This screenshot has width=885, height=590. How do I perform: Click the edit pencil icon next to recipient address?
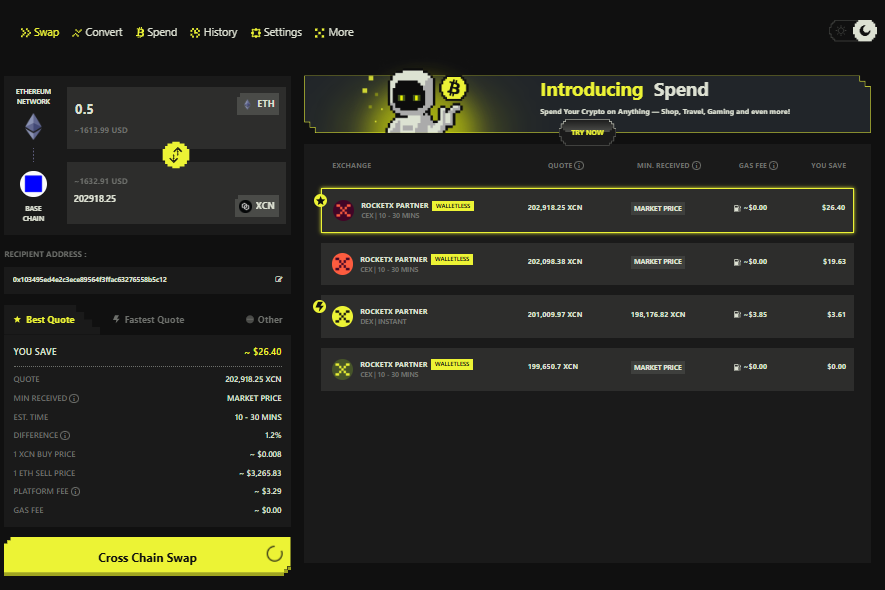(279, 280)
